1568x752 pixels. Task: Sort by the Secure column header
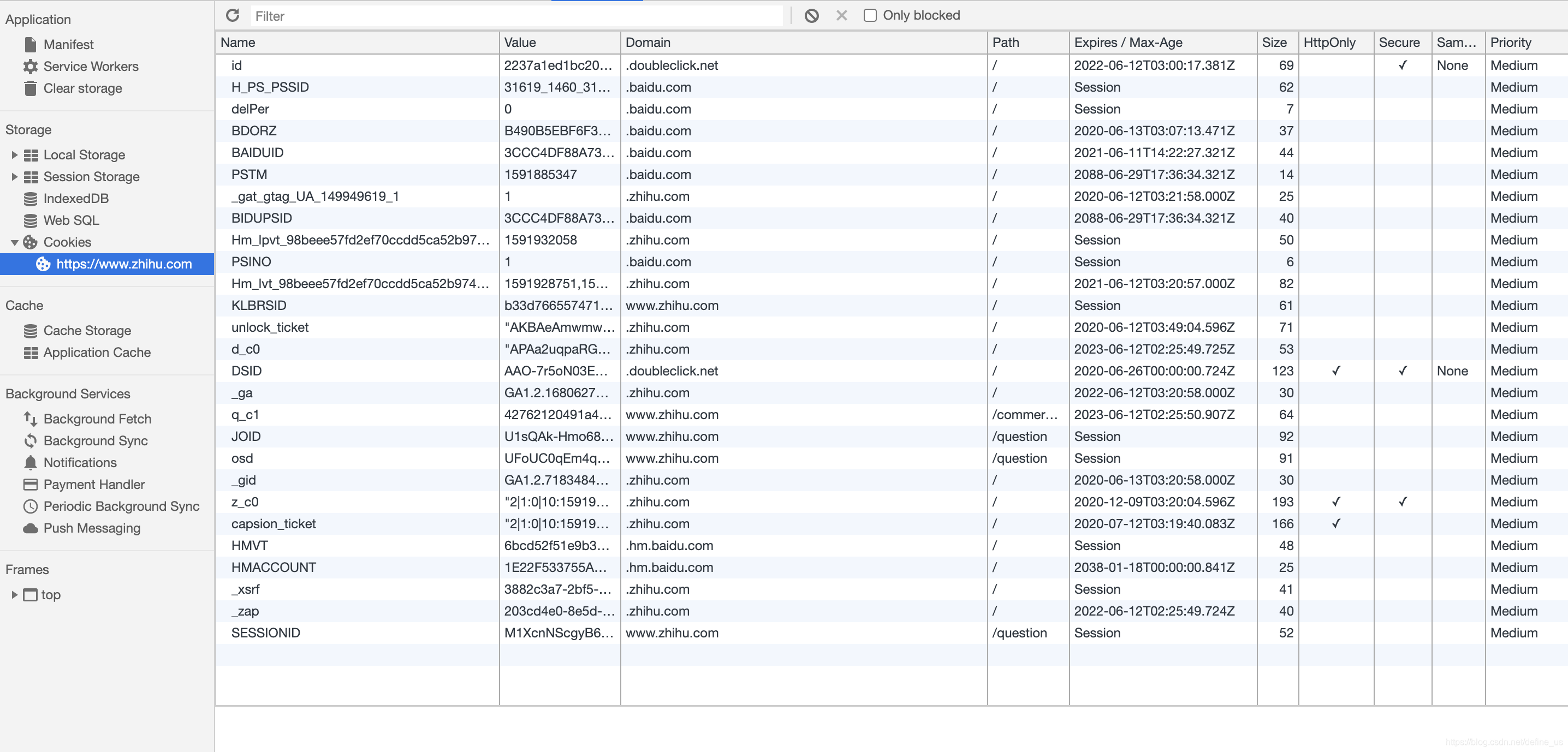coord(1403,43)
